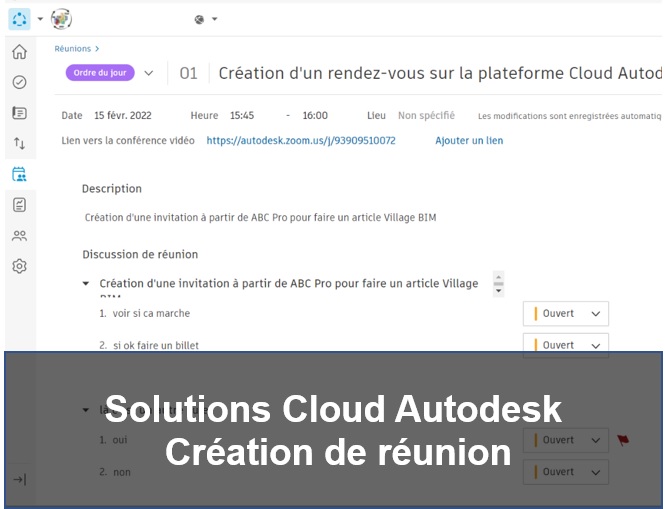Open the checkmark circle icon in sidebar
The image size is (665, 509).
coord(20,82)
